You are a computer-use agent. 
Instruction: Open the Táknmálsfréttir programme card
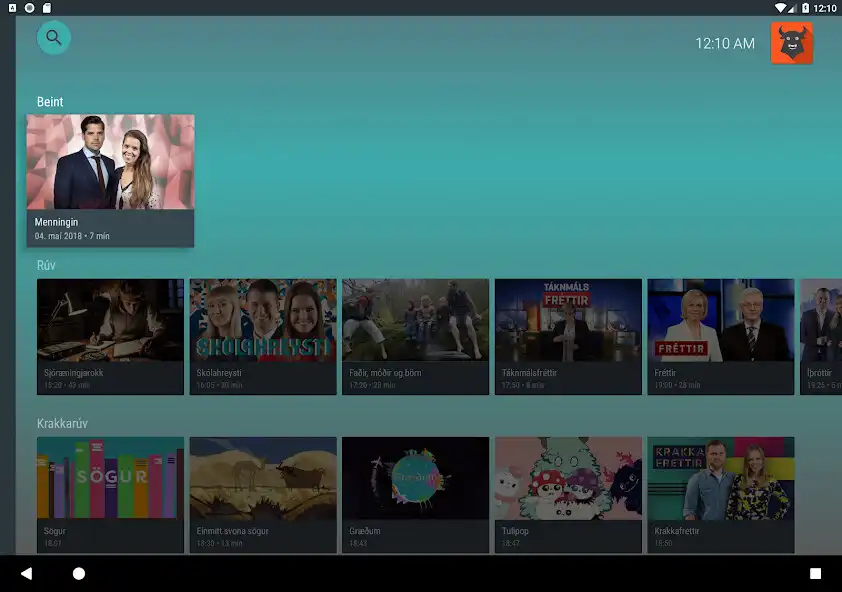pos(568,337)
